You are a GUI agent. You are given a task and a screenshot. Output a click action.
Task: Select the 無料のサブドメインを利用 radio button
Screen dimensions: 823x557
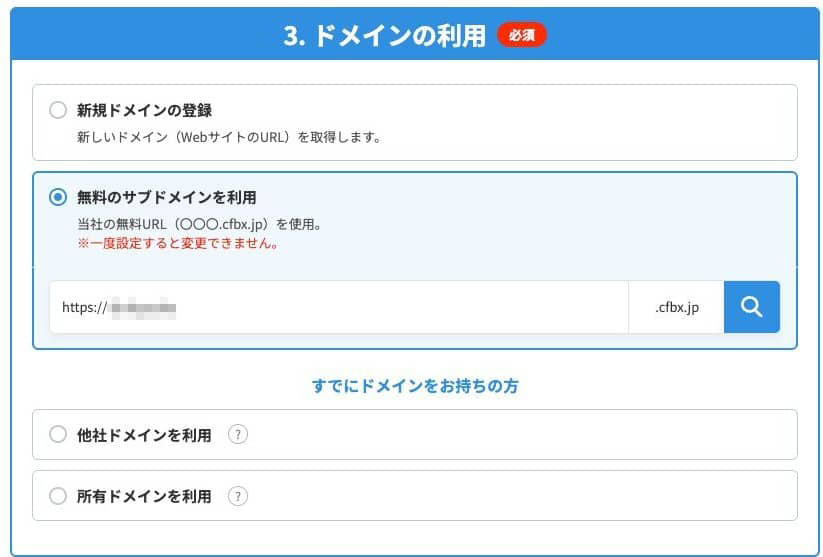[x=58, y=197]
